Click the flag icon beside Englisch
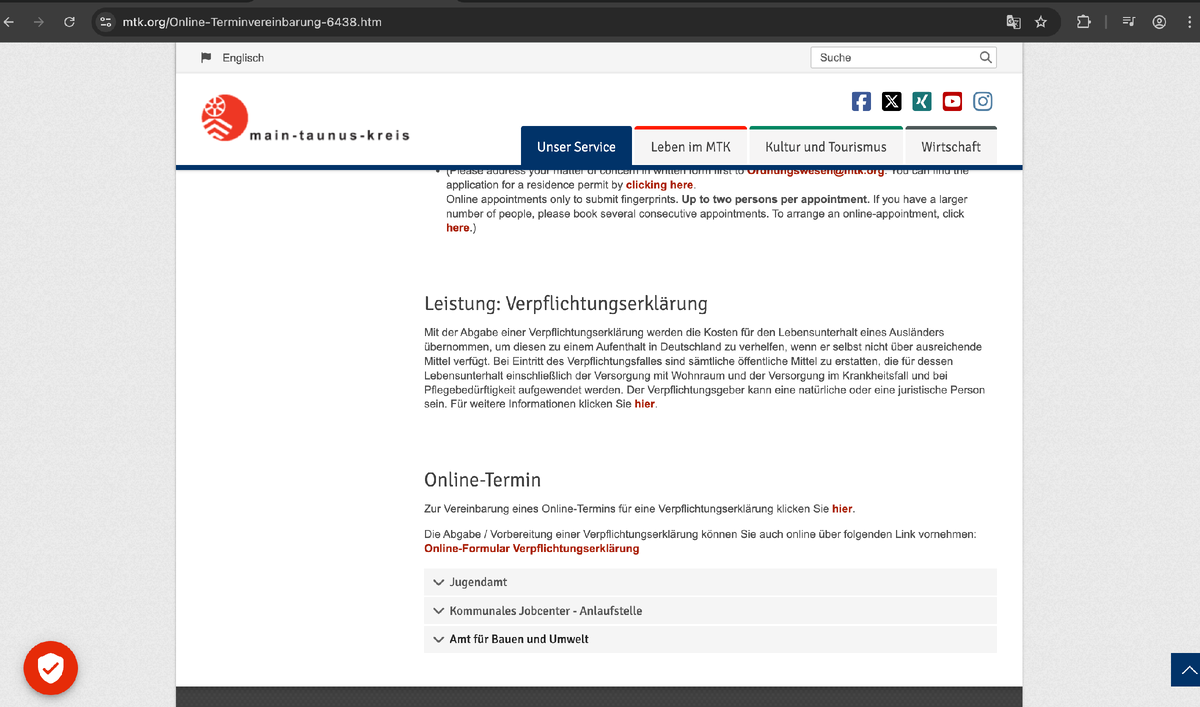 [x=206, y=58]
